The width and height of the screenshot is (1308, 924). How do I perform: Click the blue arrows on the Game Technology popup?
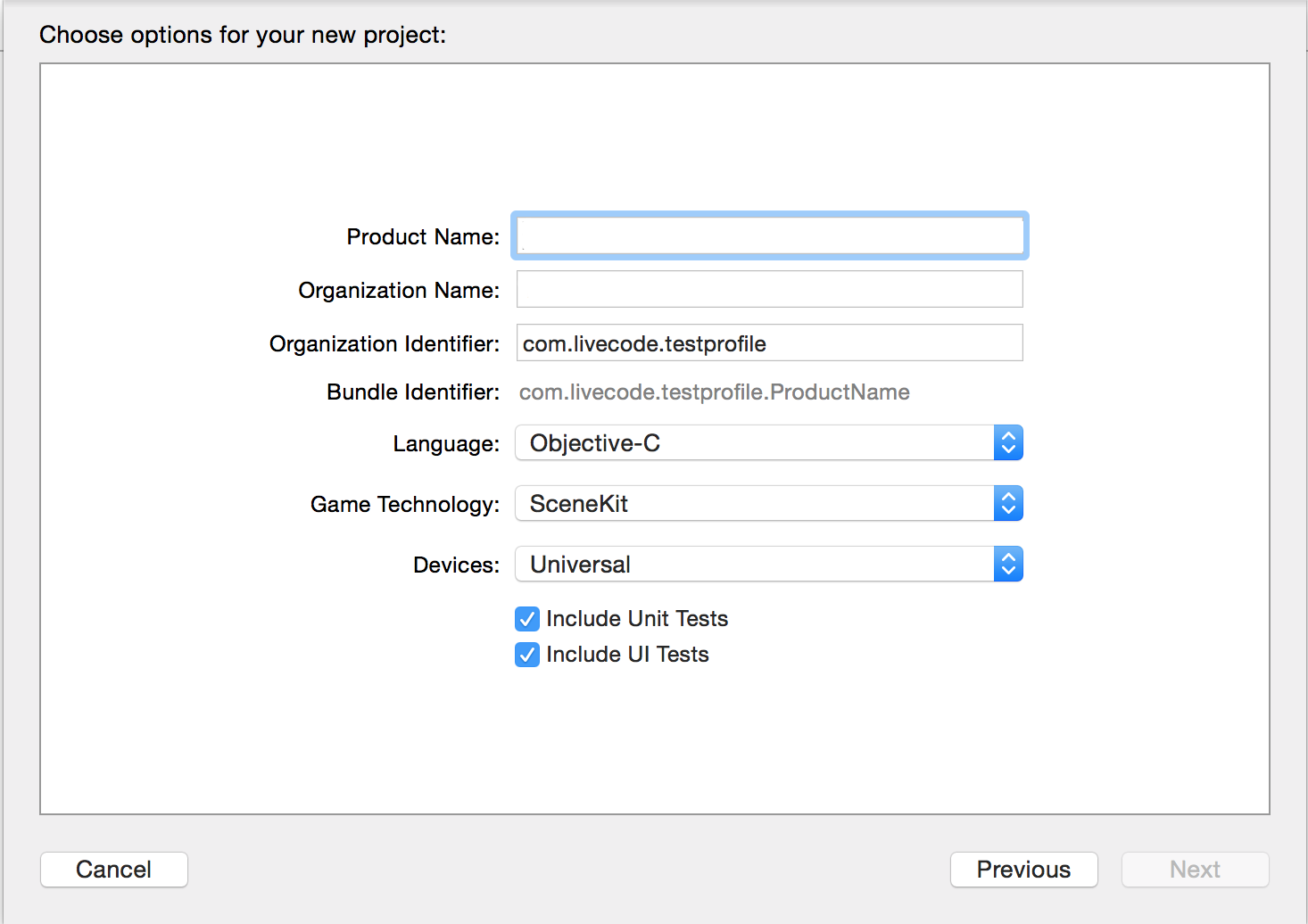click(x=1008, y=504)
